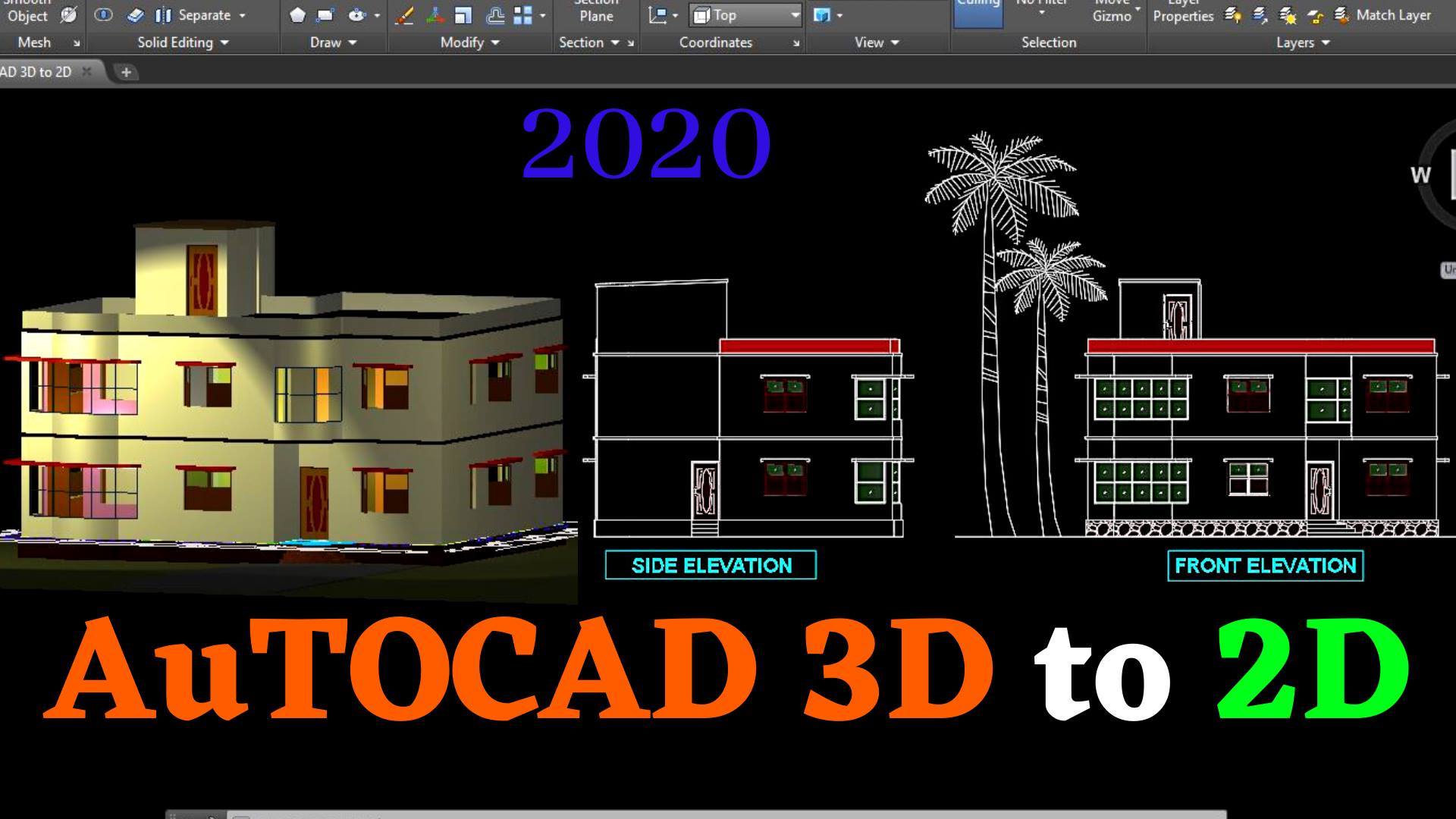Select the SIDE ELEVATION label in drawing
The image size is (1456, 819).
point(711,566)
